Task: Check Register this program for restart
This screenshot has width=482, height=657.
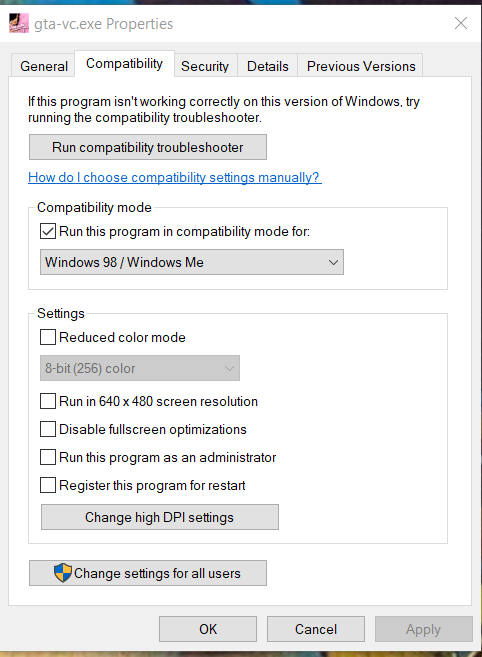Action: pos(48,485)
